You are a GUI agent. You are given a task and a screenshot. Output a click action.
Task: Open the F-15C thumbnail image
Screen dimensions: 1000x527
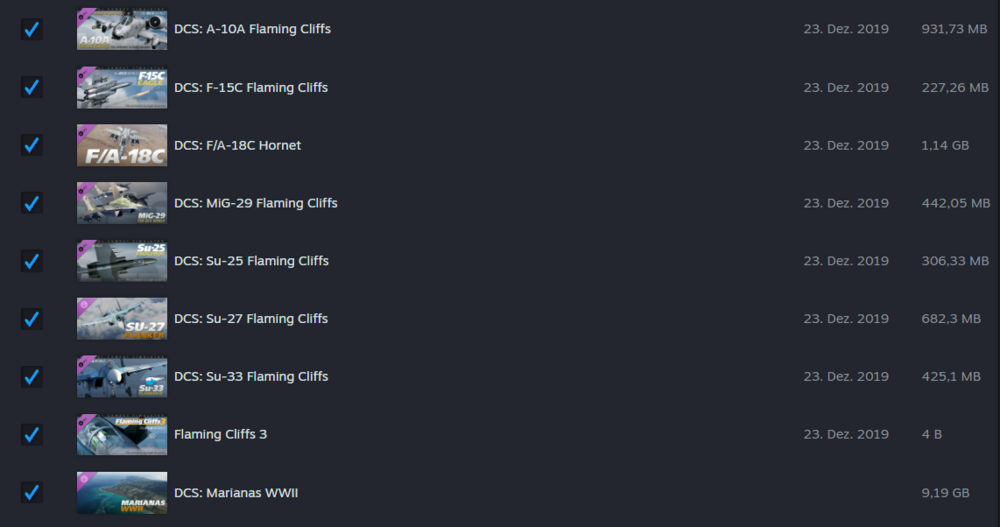pyautogui.click(x=122, y=87)
